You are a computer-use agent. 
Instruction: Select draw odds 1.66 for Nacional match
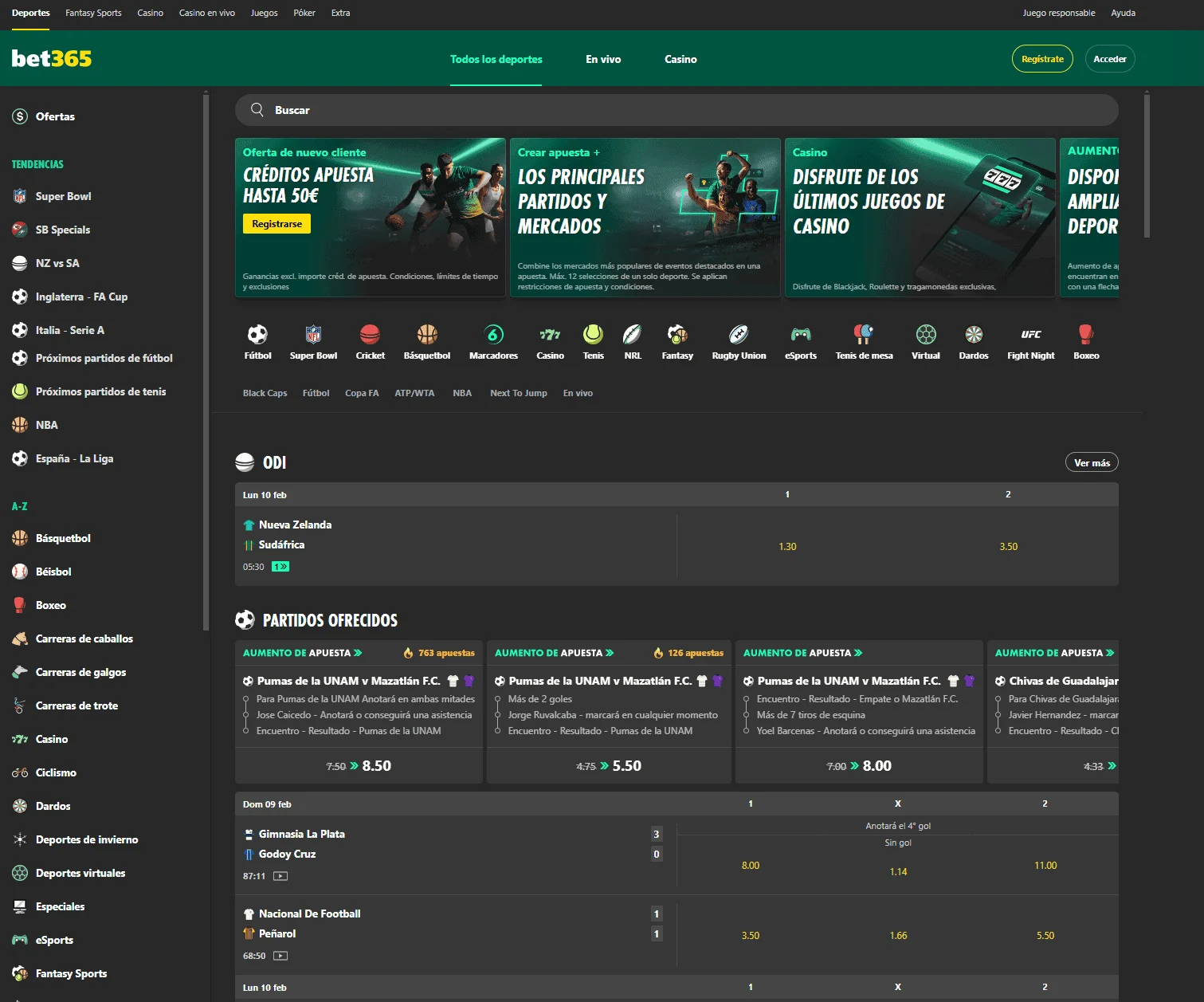click(x=898, y=936)
